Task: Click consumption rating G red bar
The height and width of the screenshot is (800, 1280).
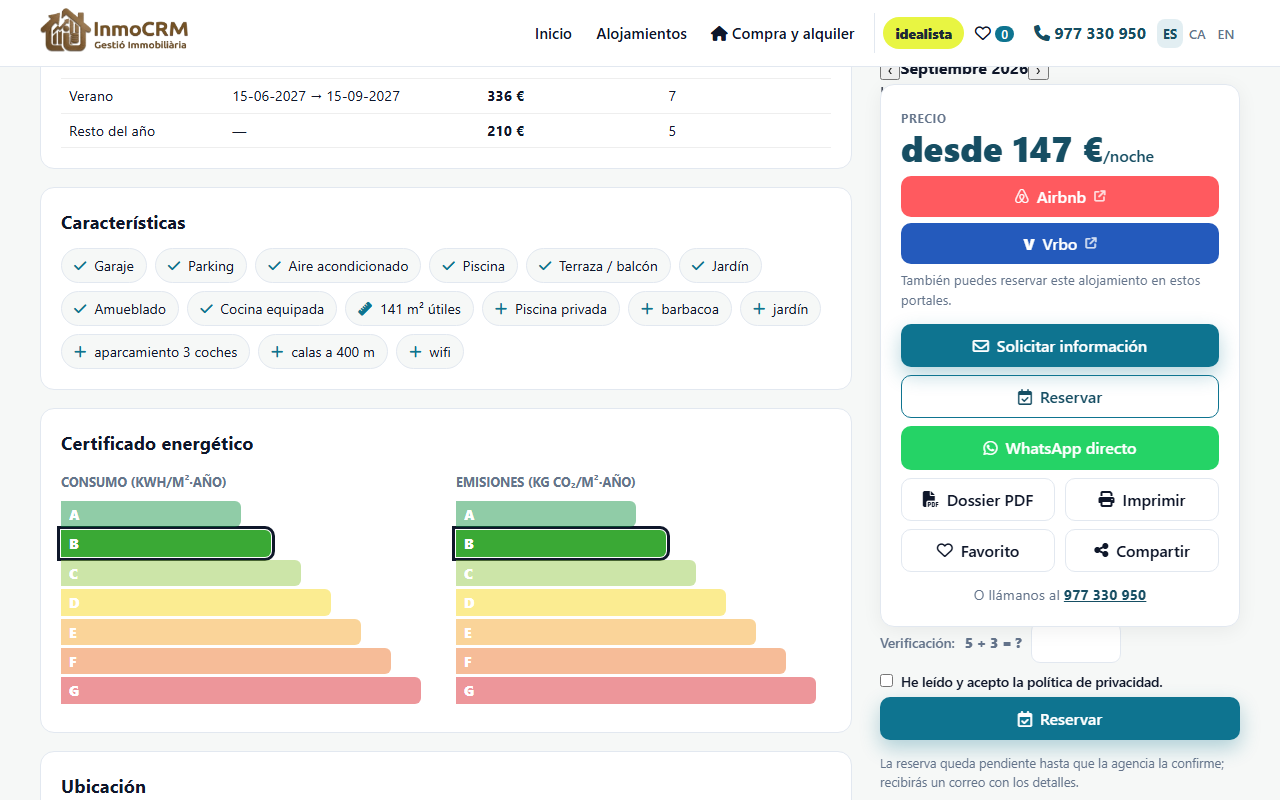Action: pyautogui.click(x=241, y=691)
